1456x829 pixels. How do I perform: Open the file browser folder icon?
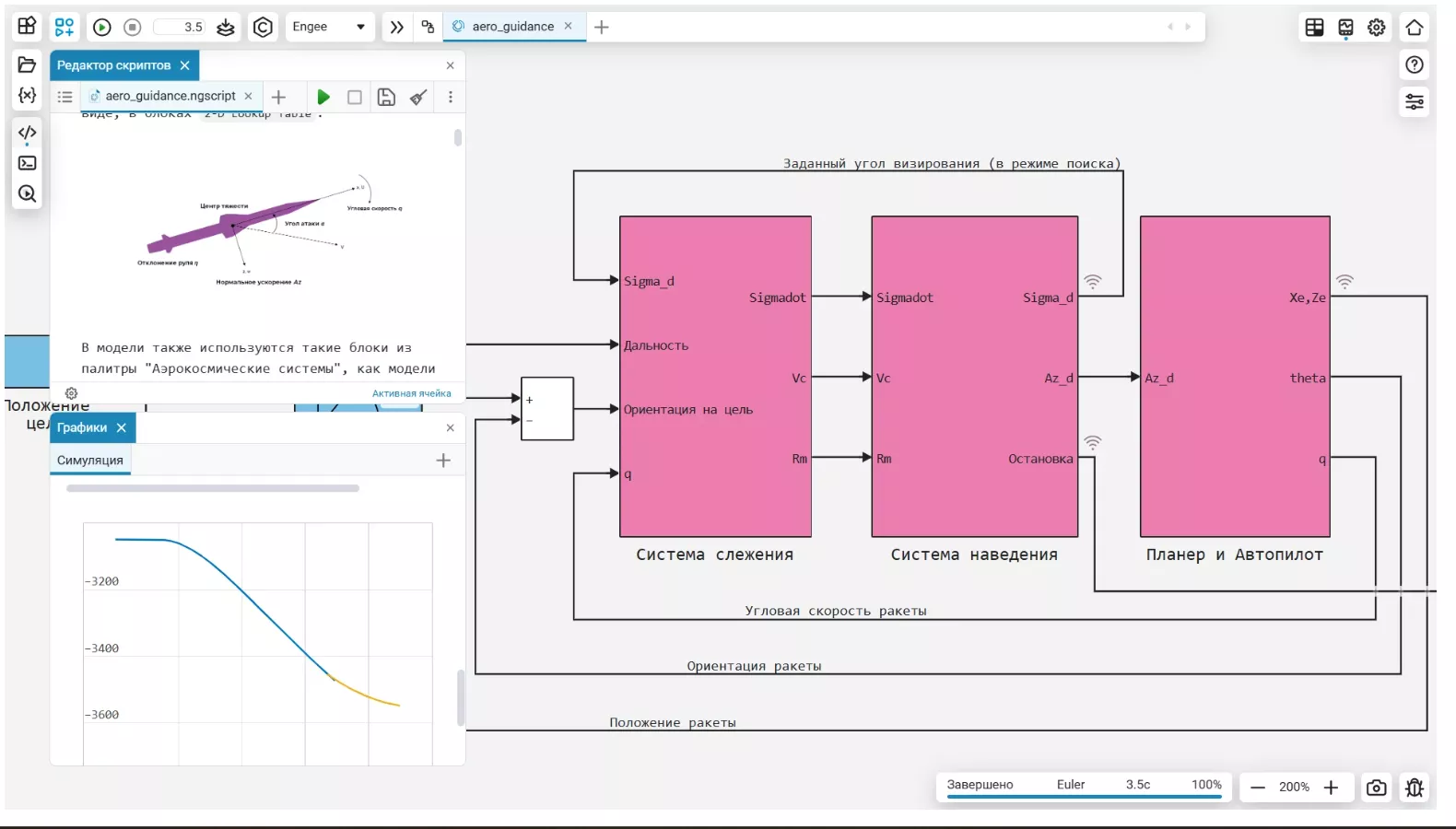tap(27, 64)
